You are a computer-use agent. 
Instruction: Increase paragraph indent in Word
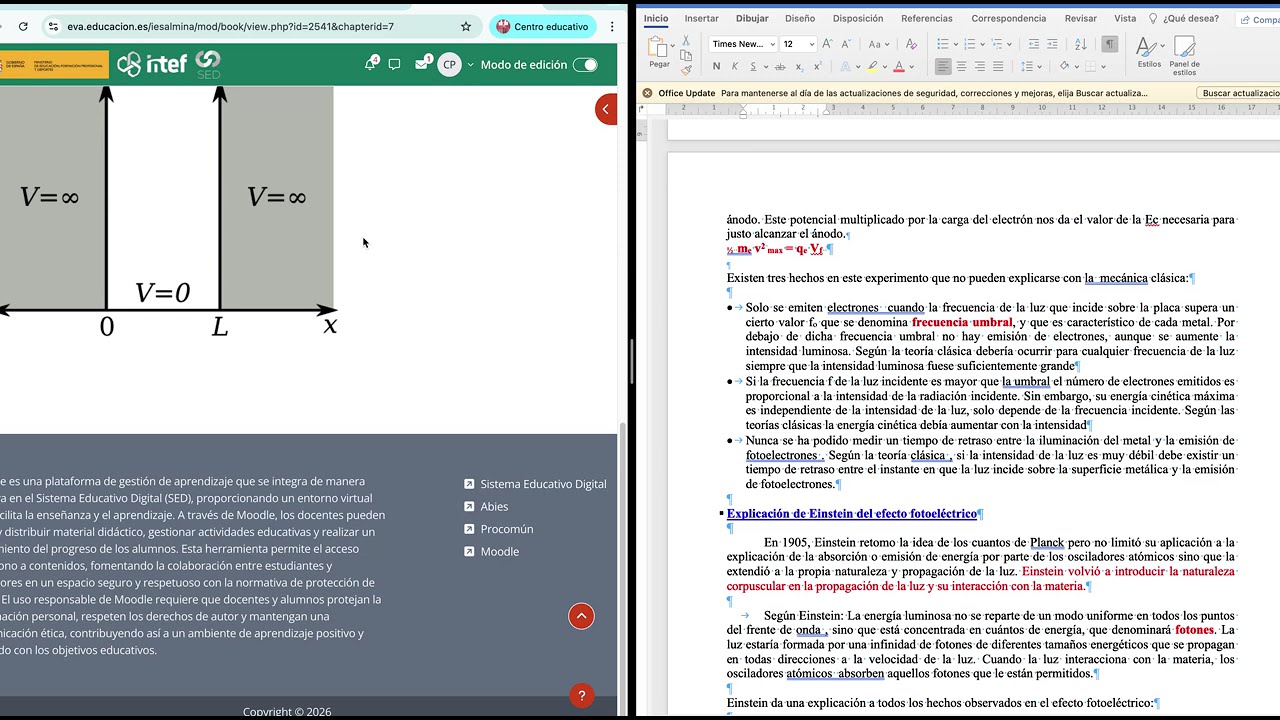pos(1054,44)
